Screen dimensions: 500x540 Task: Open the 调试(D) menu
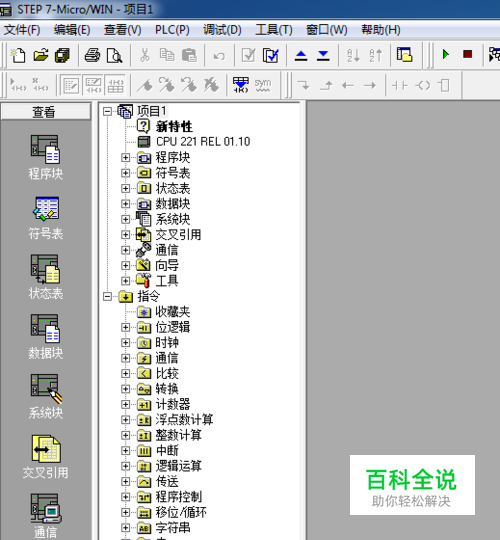pos(222,30)
